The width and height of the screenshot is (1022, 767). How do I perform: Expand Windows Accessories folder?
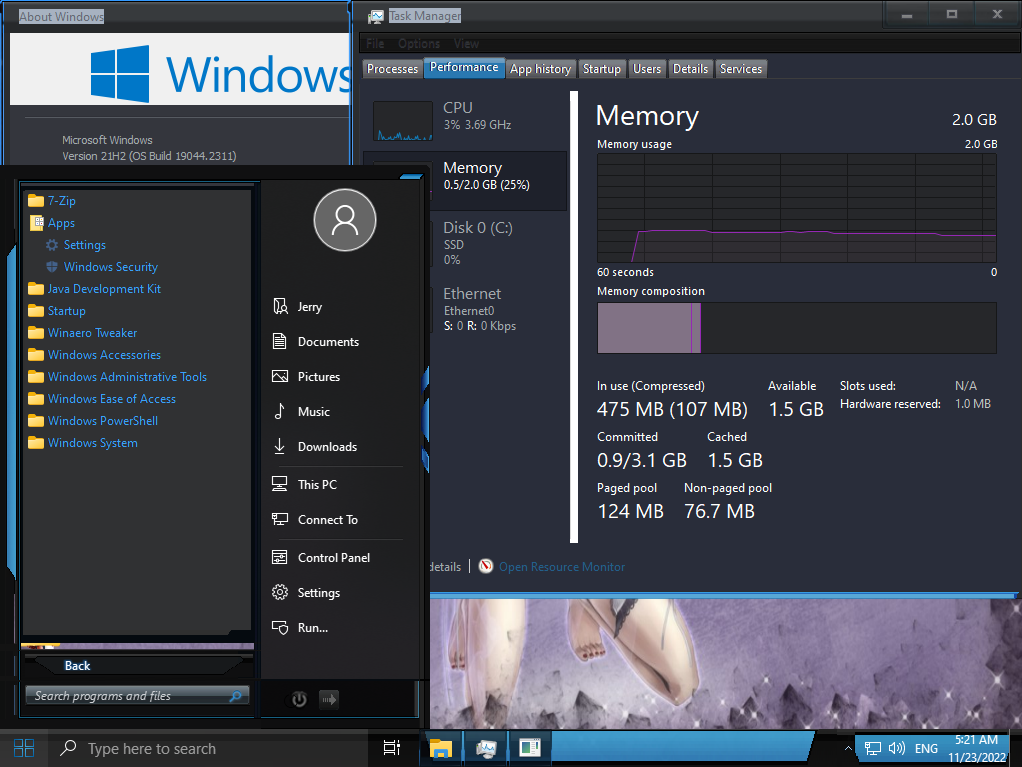95,355
